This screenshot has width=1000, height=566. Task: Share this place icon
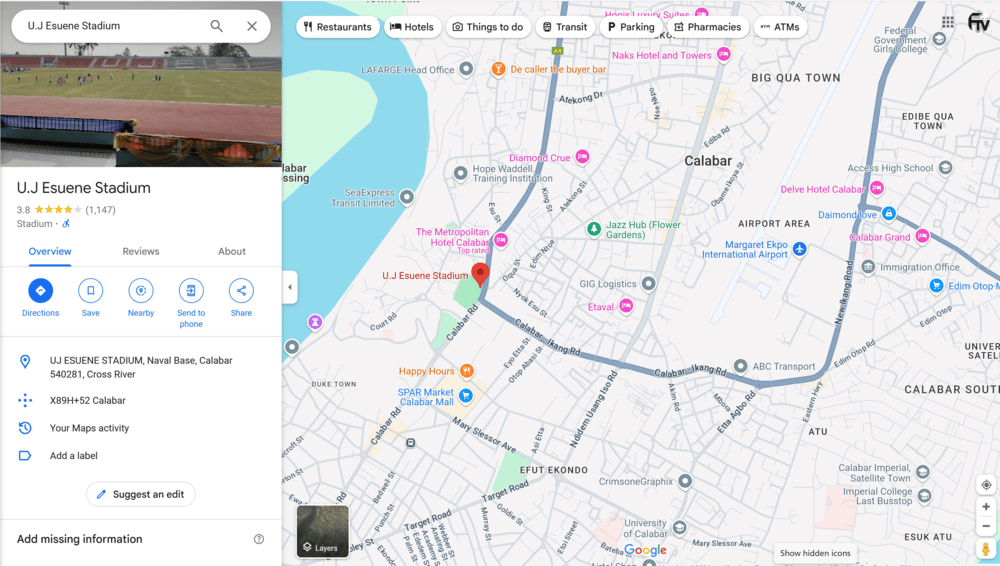coord(241,291)
